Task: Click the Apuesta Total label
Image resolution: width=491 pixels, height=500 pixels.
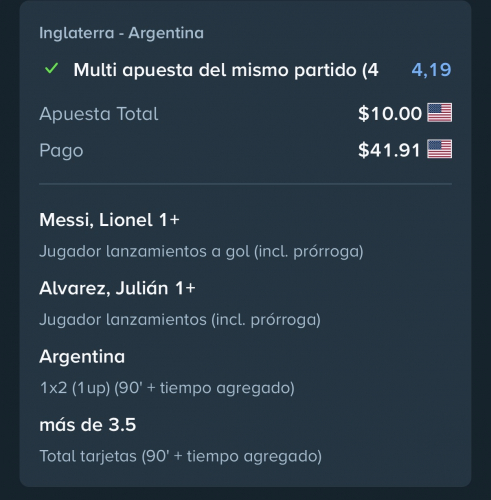Action: tap(99, 114)
